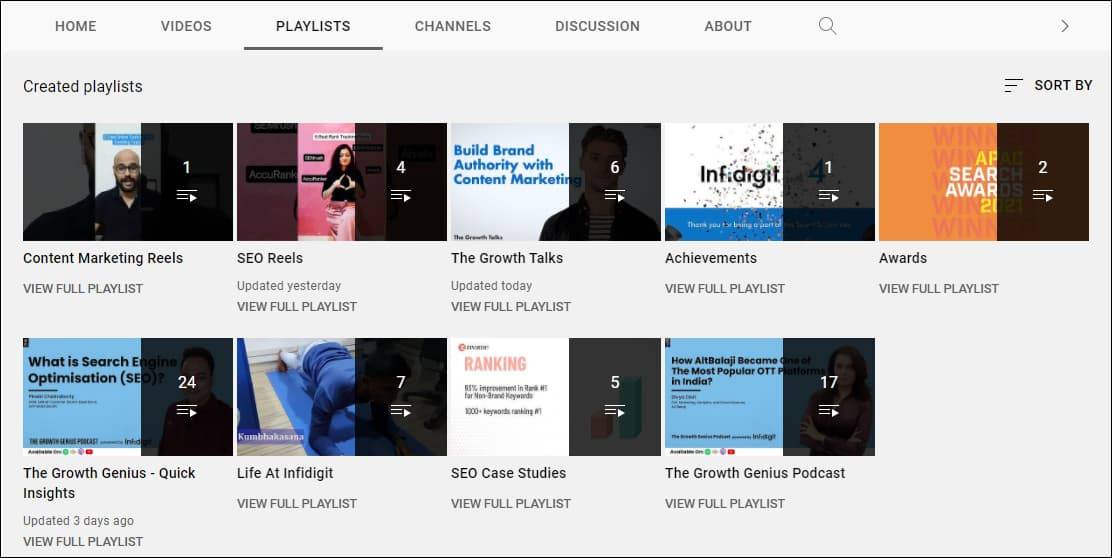View full playlist for Content Marketing Reels
The height and width of the screenshot is (558, 1112).
point(83,289)
